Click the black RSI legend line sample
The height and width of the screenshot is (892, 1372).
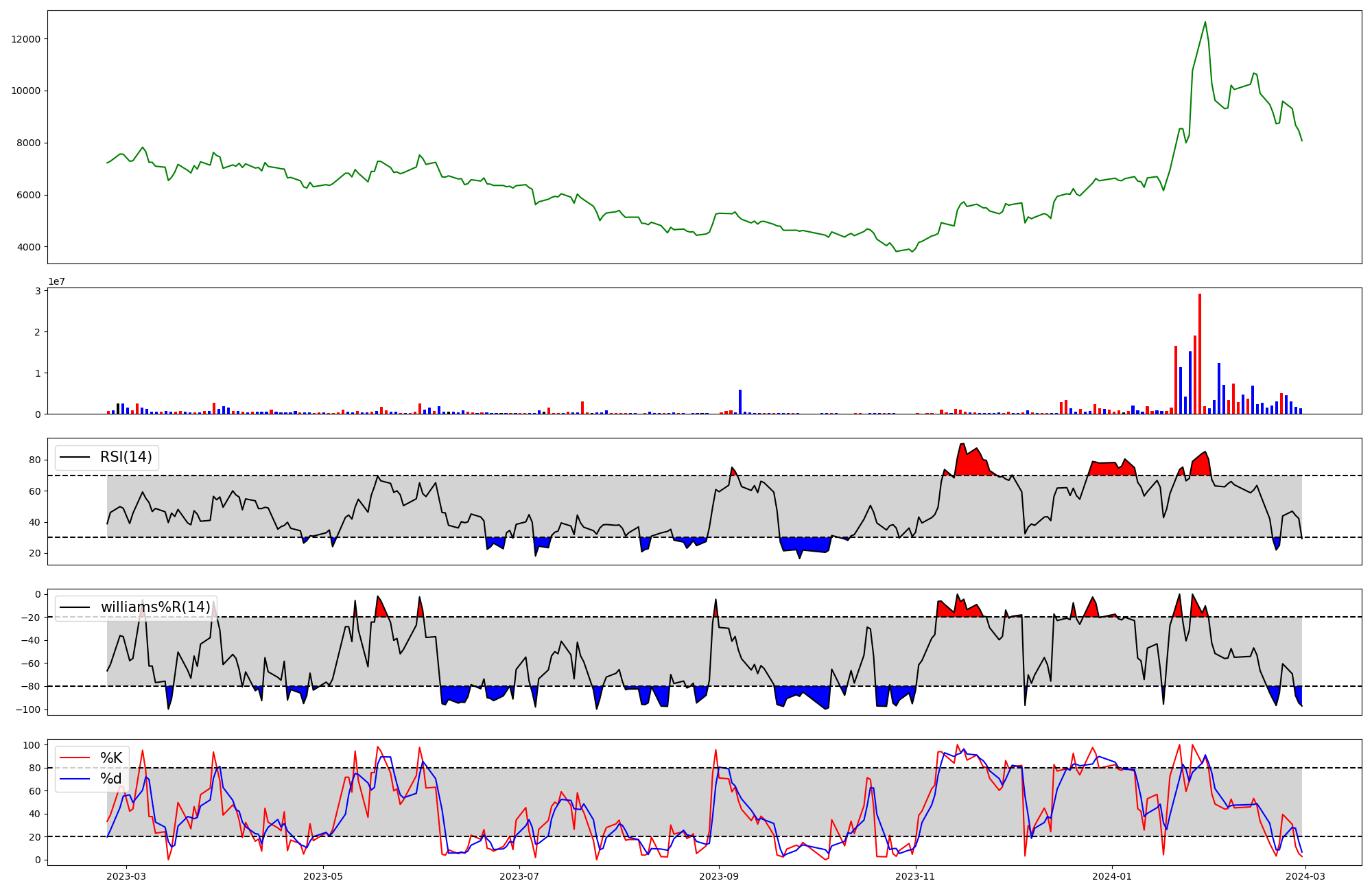75,457
